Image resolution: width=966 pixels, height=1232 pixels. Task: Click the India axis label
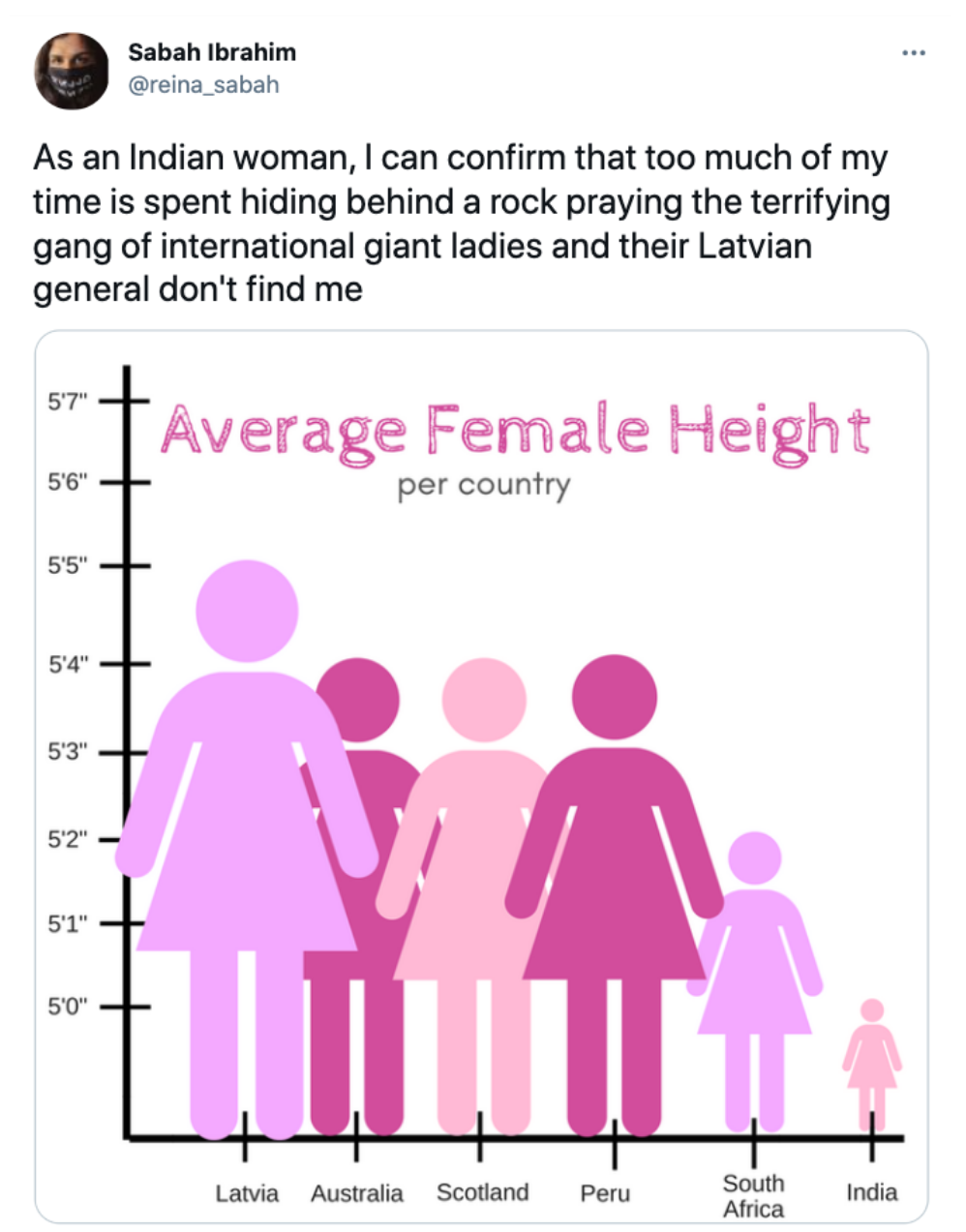[x=871, y=1192]
